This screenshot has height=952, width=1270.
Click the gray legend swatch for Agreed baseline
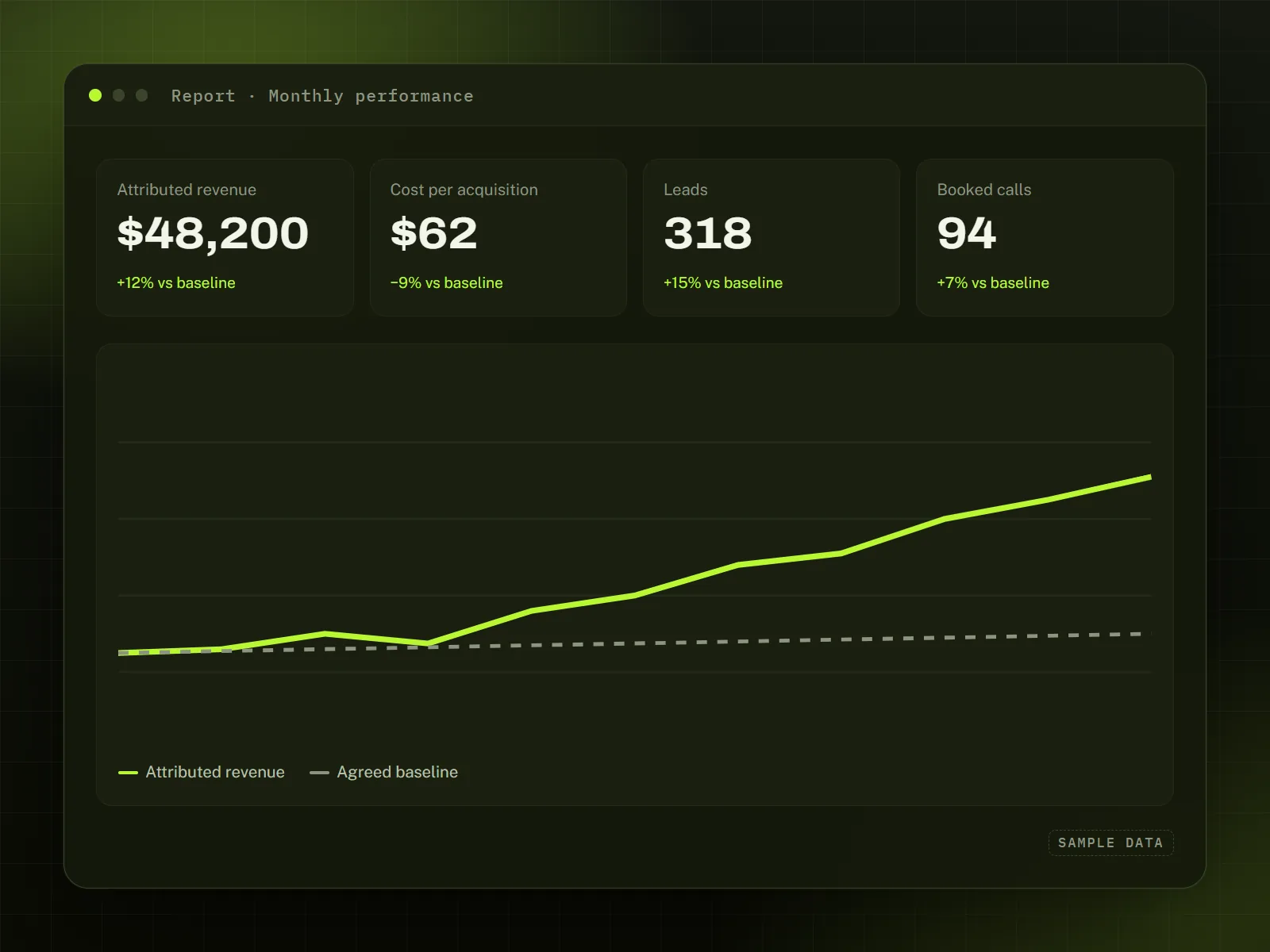(x=319, y=772)
